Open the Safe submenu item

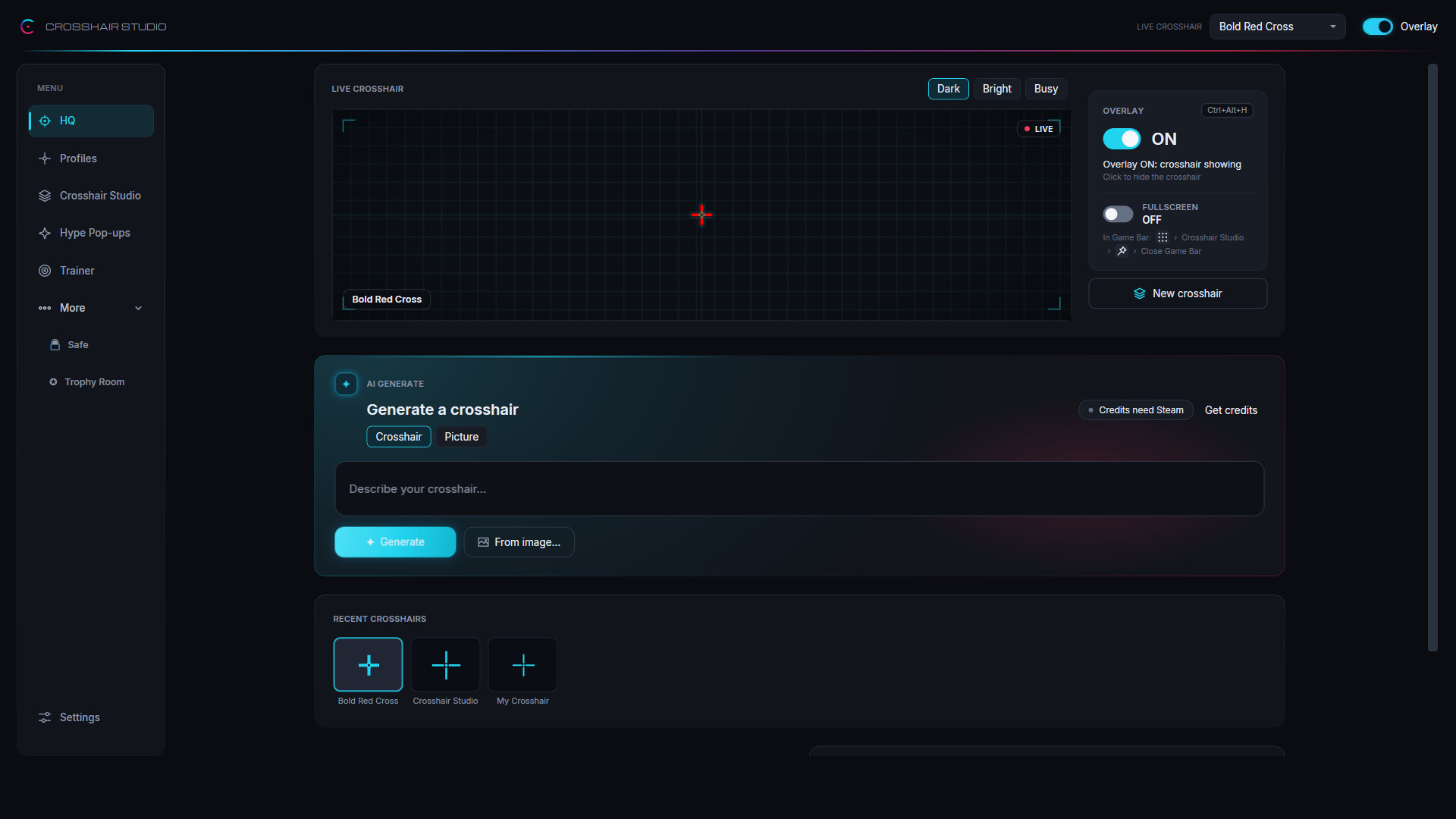point(91,345)
